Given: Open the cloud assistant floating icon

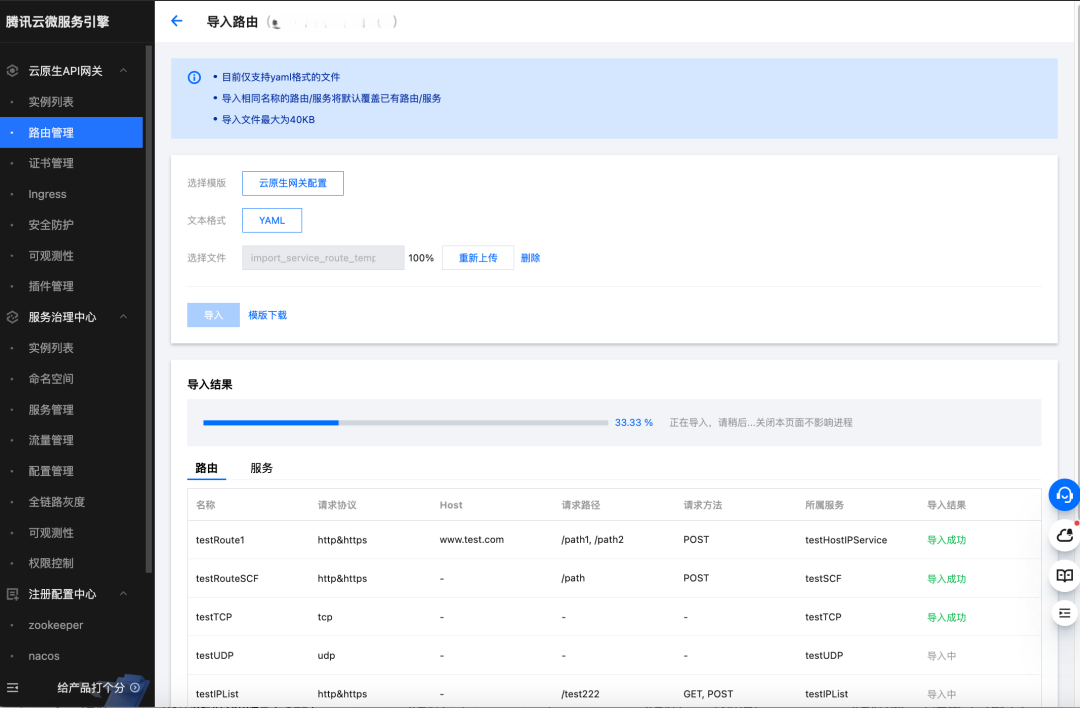Looking at the screenshot, I should tap(1065, 535).
